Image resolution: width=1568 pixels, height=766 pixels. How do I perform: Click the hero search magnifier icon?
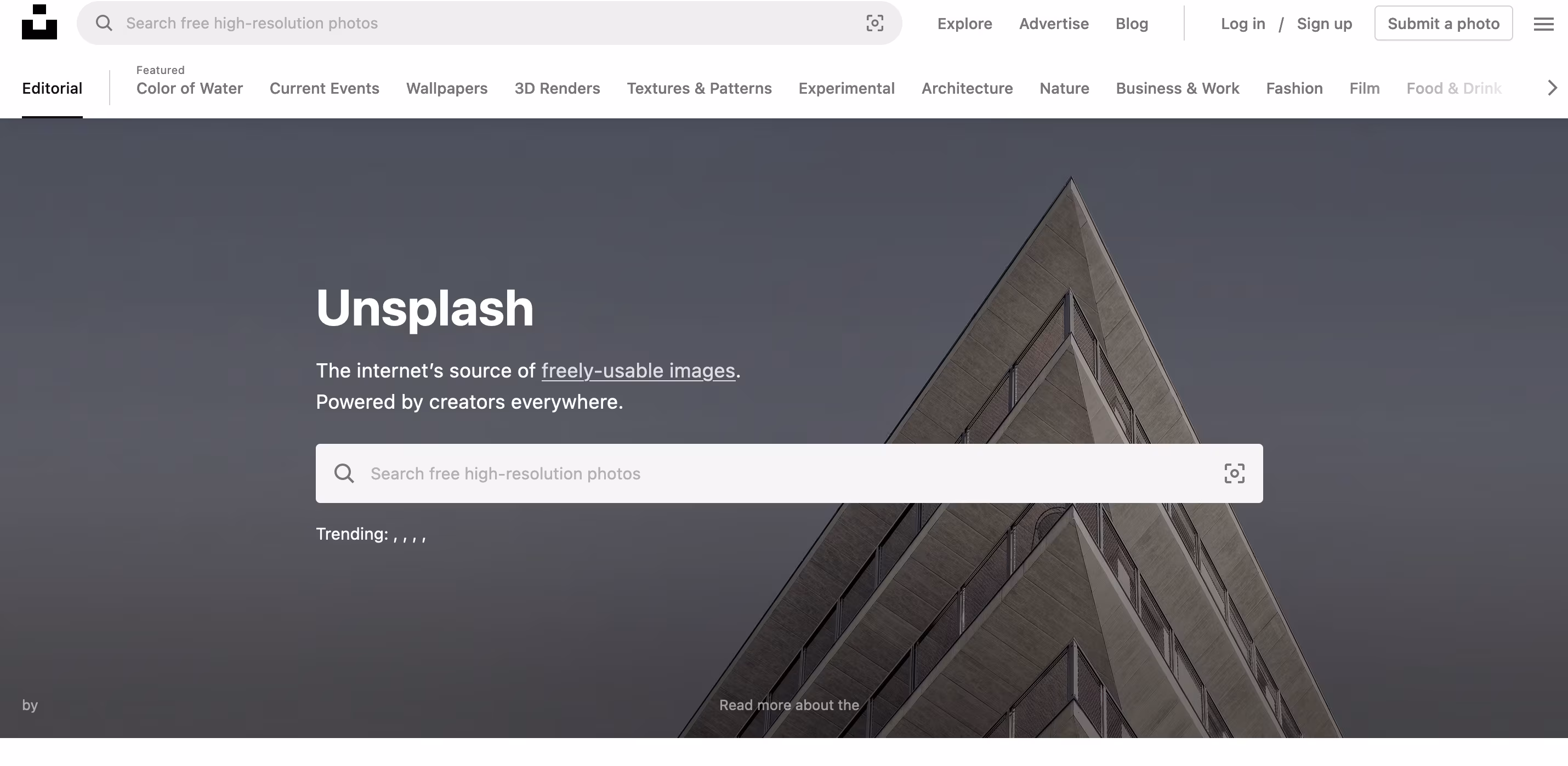click(344, 473)
